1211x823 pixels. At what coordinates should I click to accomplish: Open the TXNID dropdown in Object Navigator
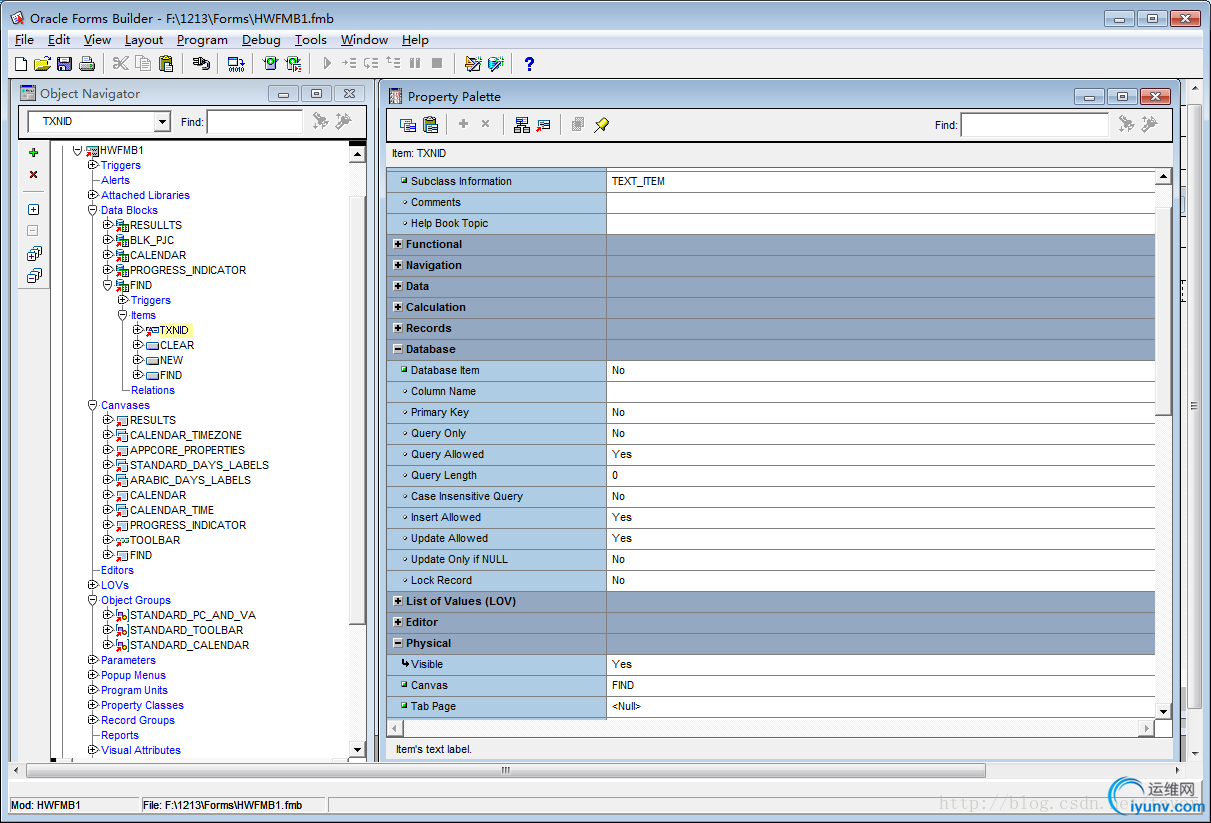tap(162, 122)
